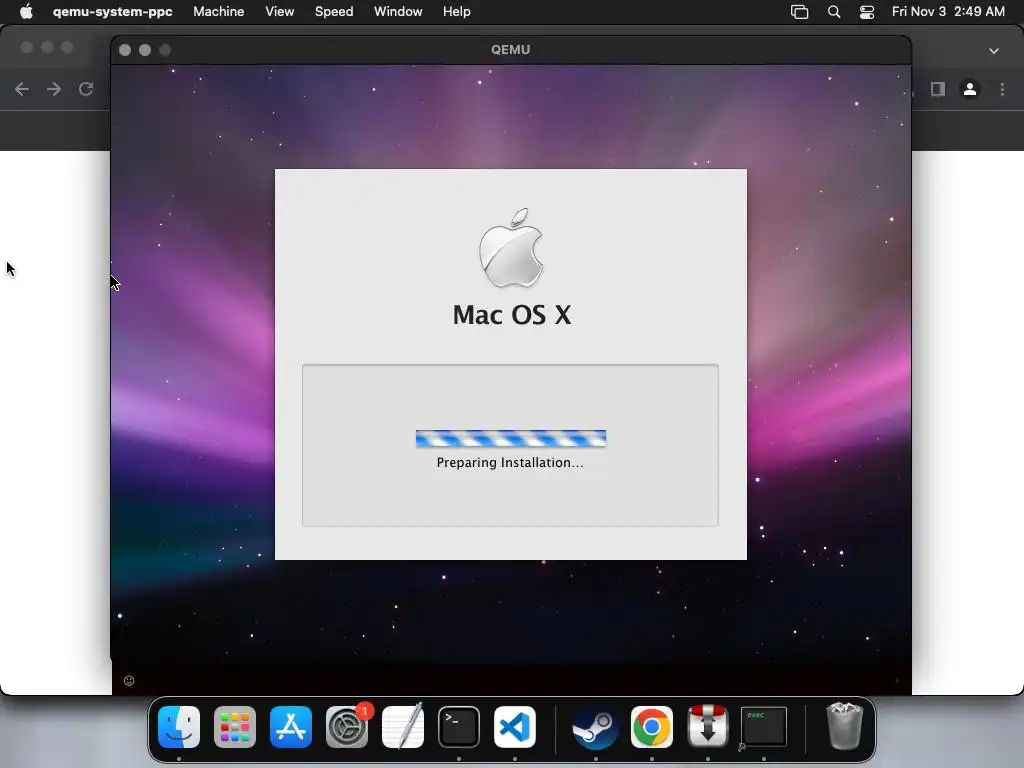This screenshot has height=768, width=1024.
Task: Open Visual Studio Code from the Dock
Action: pos(515,727)
